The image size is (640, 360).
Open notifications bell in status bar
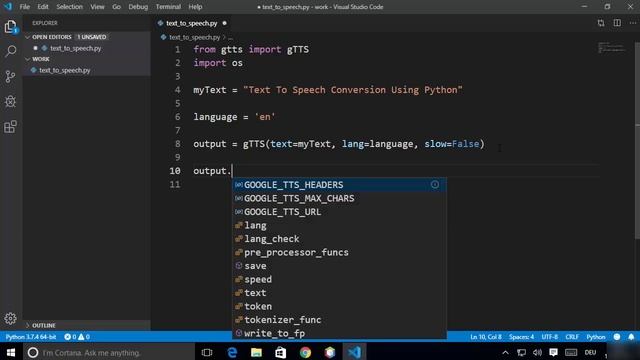(x=631, y=337)
